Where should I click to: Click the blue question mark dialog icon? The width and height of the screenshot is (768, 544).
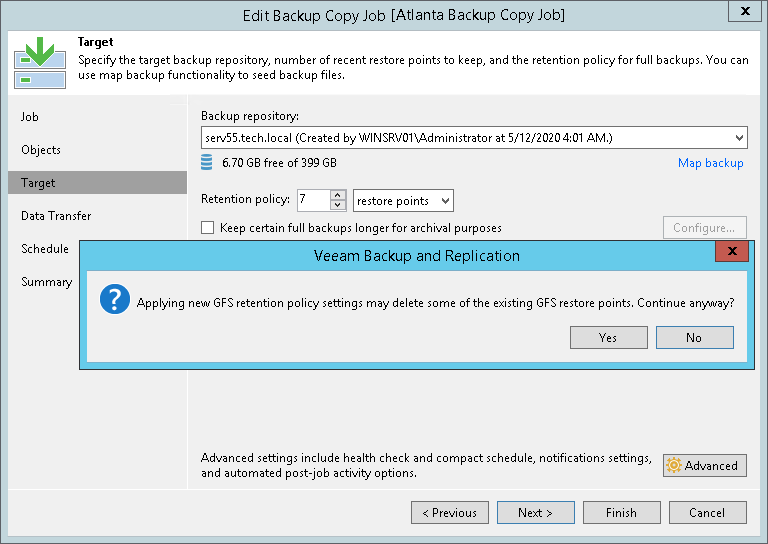[x=115, y=299]
